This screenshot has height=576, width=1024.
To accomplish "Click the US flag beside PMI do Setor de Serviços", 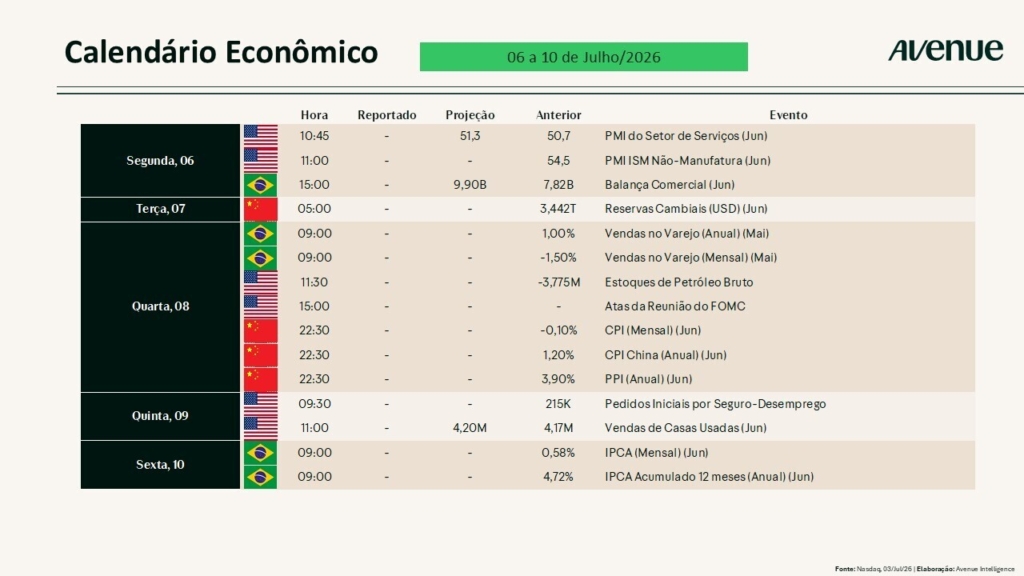I will pyautogui.click(x=261, y=136).
